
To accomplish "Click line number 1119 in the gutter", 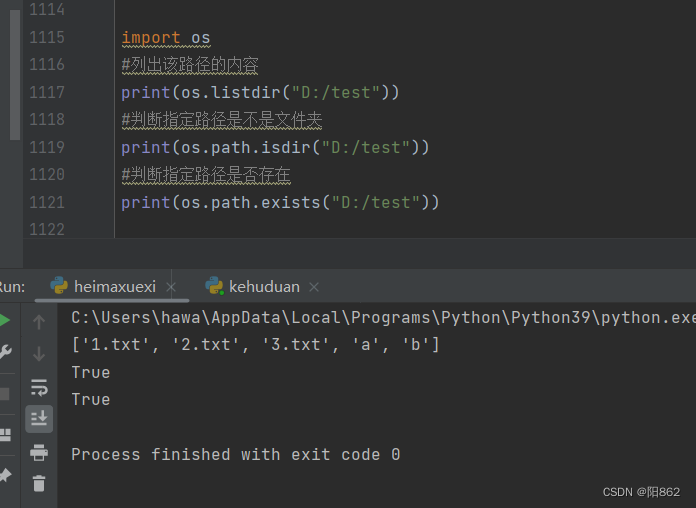I will [x=47, y=147].
